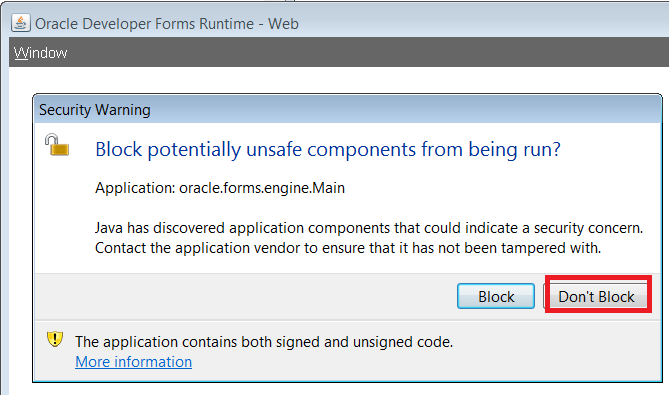Click the Security Warning dialog title
Screen dimensions: 669x395
coord(95,110)
